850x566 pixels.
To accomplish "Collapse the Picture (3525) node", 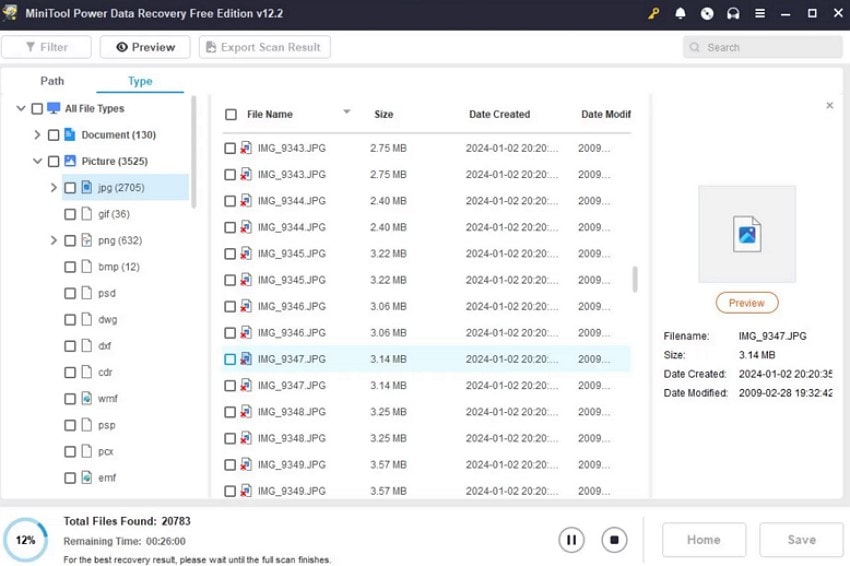I will coord(37,161).
